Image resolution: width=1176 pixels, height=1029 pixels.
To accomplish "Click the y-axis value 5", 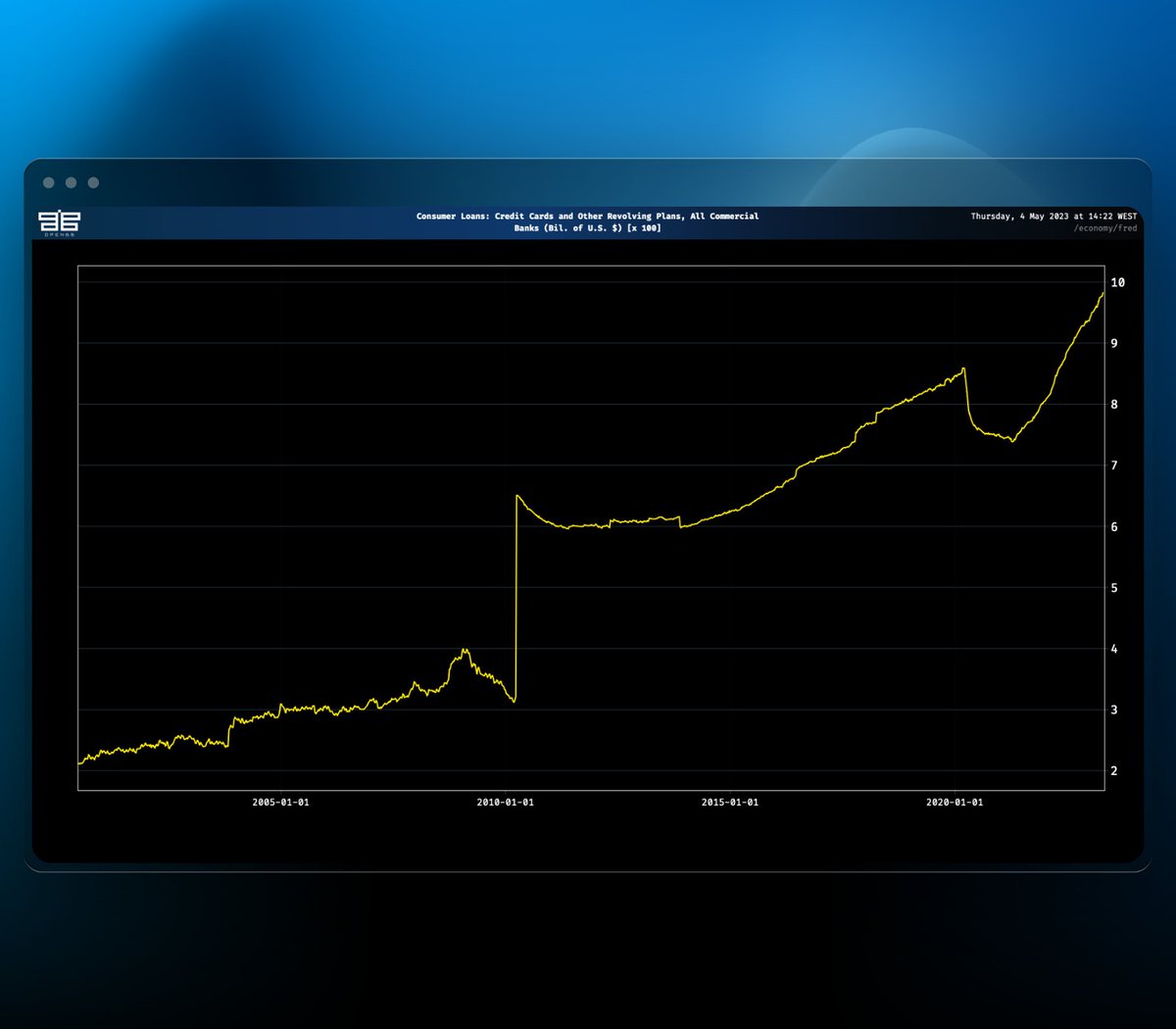I will [x=1114, y=588].
